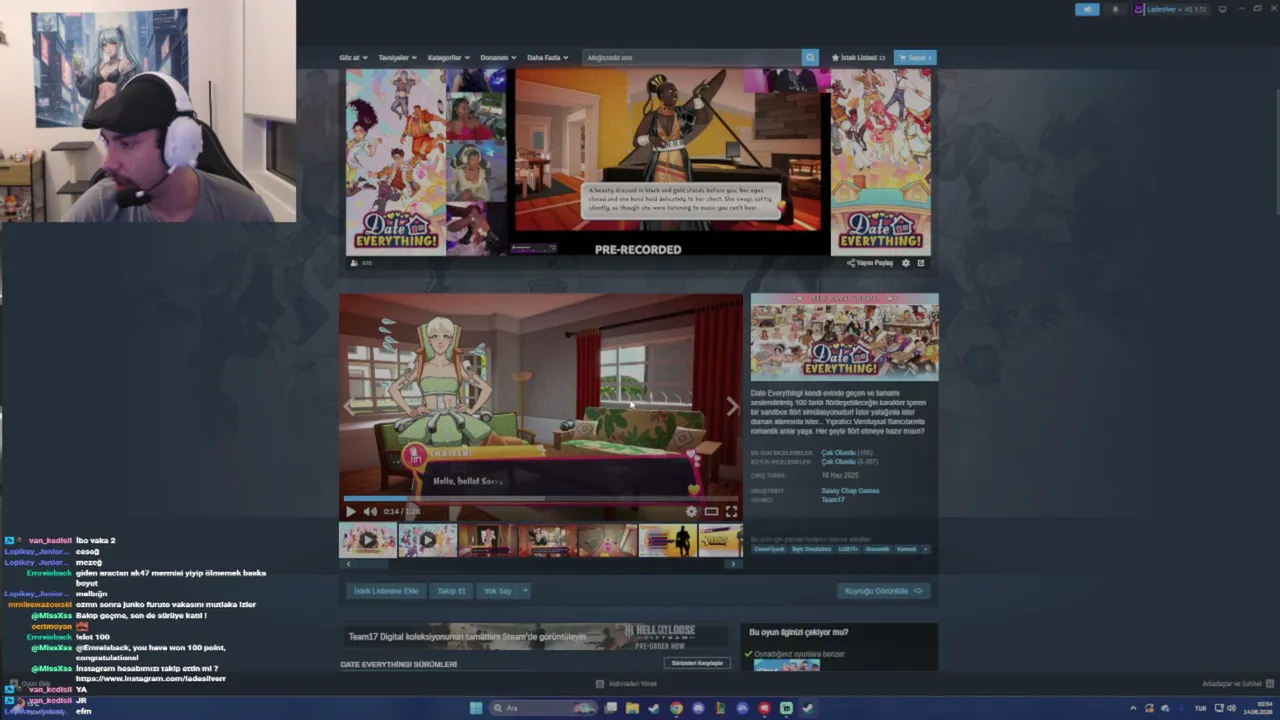This screenshot has height=720, width=1280.
Task: Expand the Daha Fazla menu
Action: [547, 57]
